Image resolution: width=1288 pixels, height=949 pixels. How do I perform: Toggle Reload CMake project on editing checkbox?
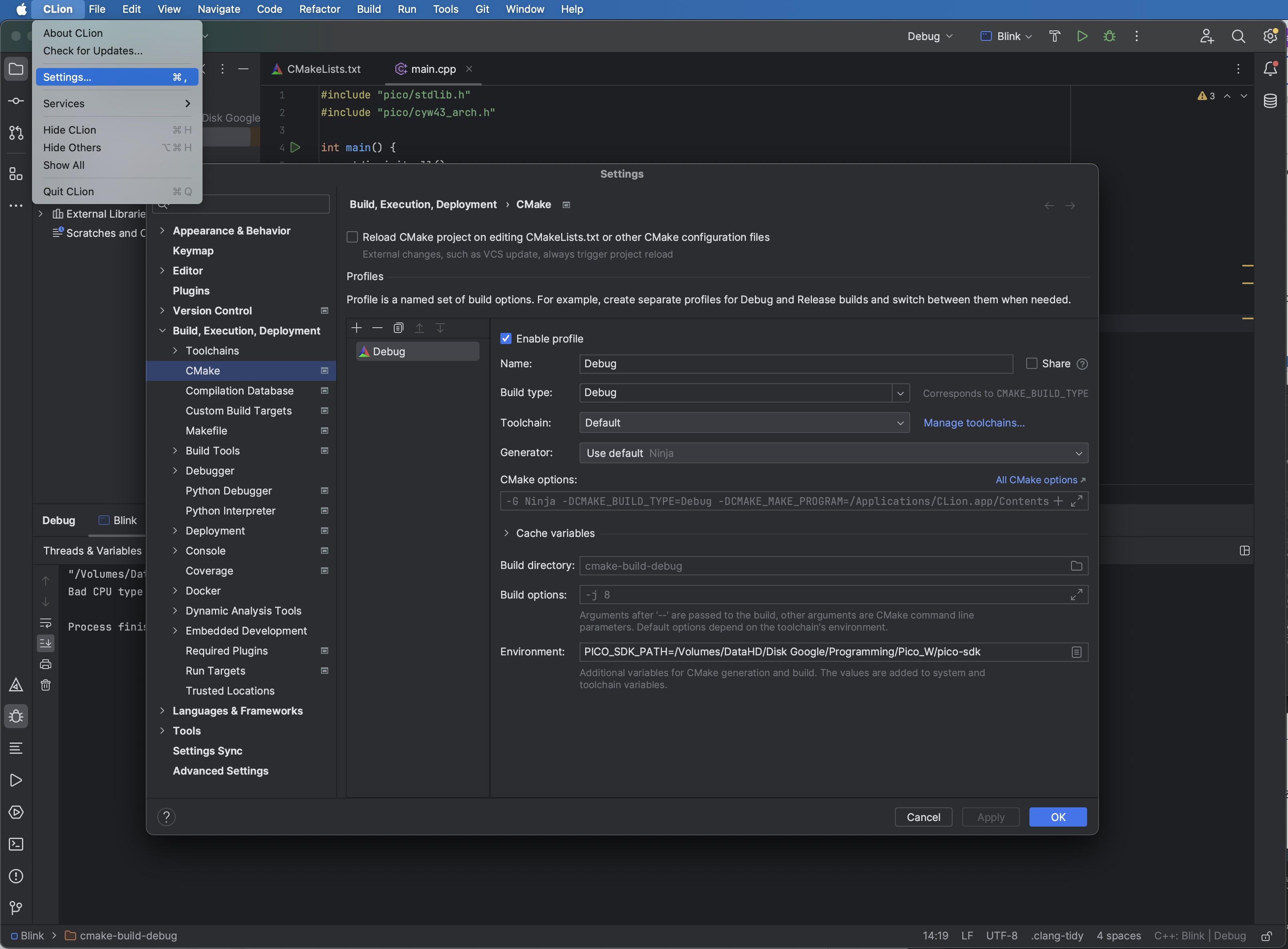click(352, 237)
